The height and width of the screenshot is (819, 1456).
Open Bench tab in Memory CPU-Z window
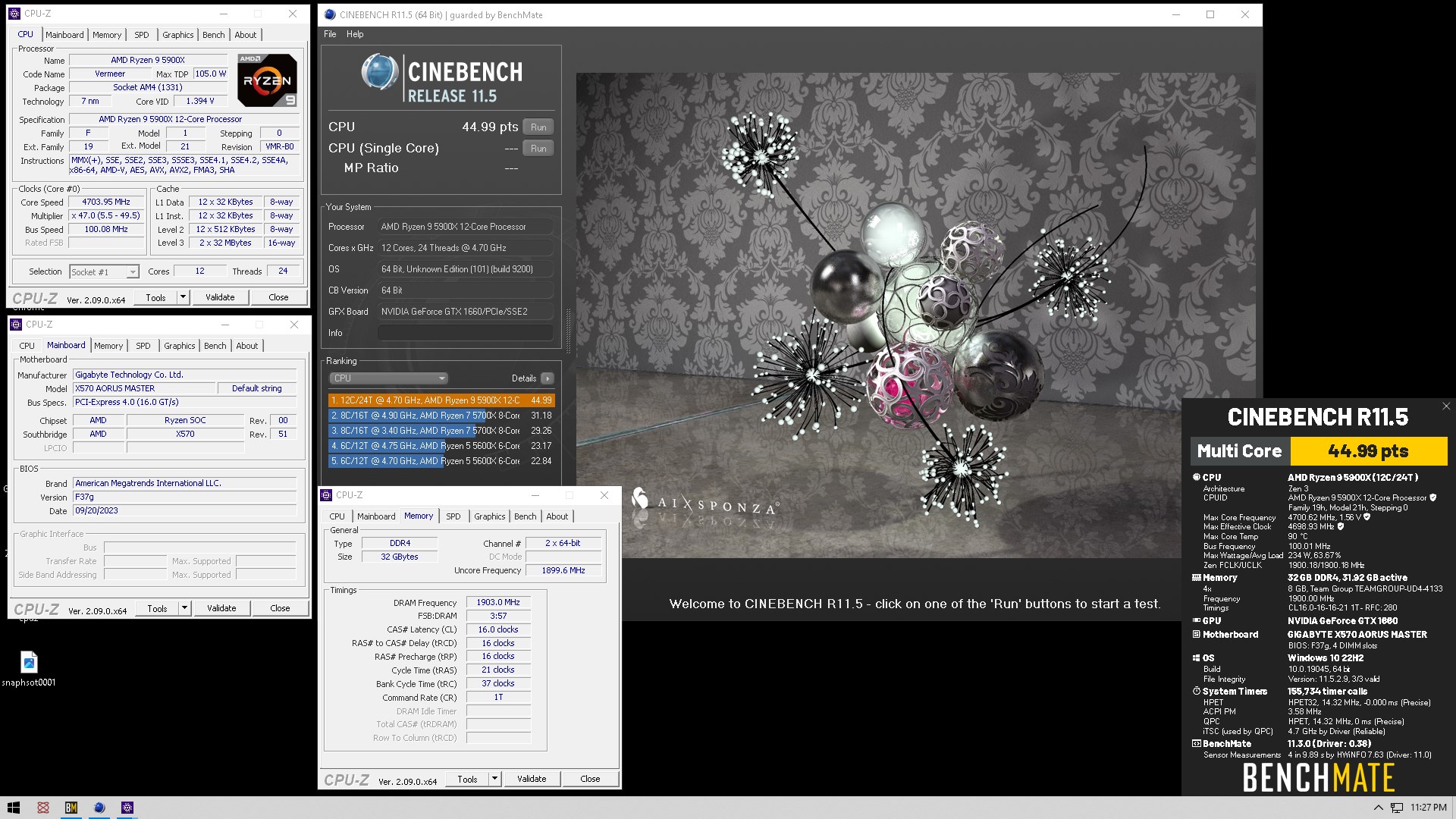click(x=526, y=516)
